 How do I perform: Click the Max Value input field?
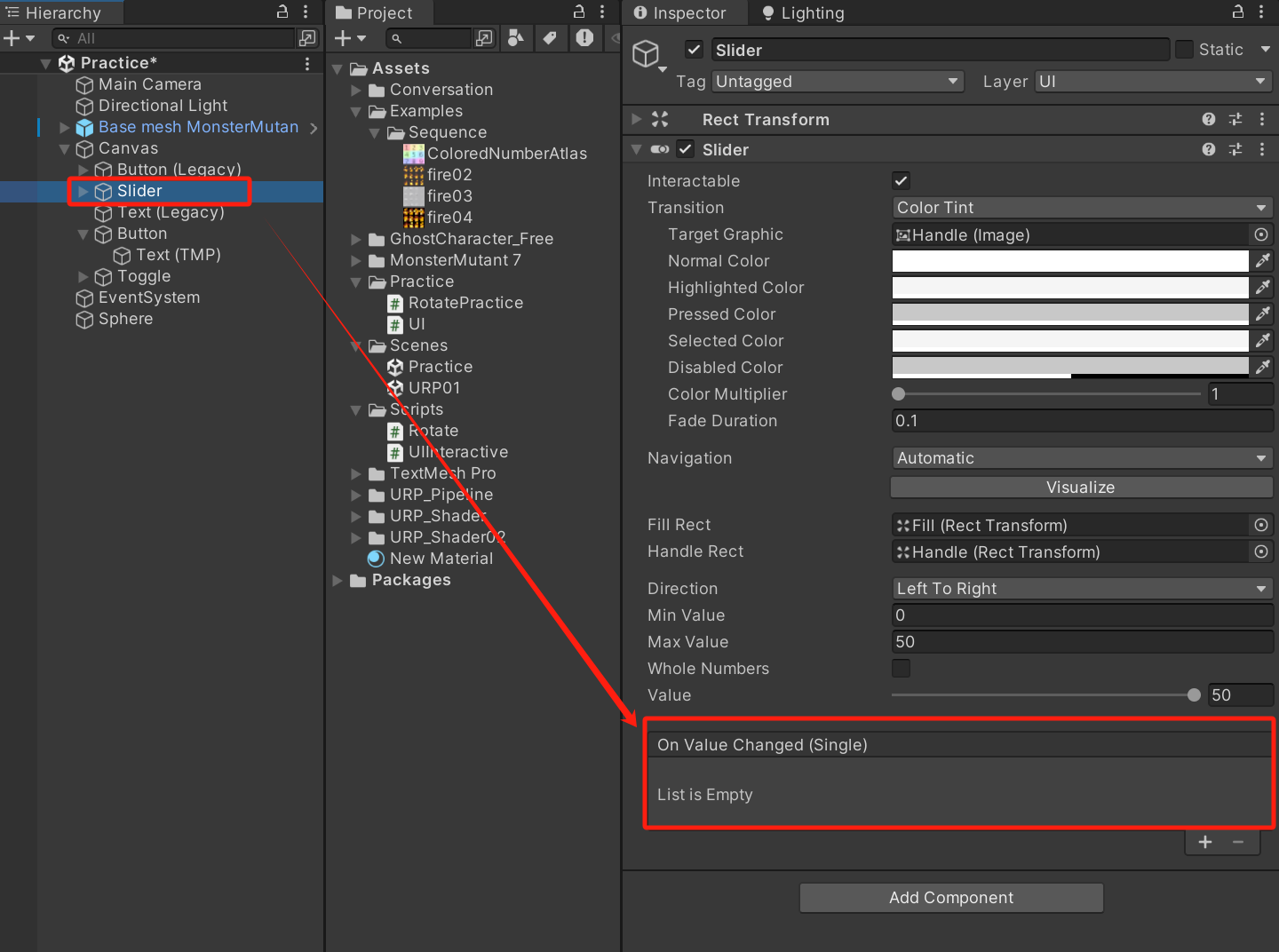click(x=1082, y=642)
